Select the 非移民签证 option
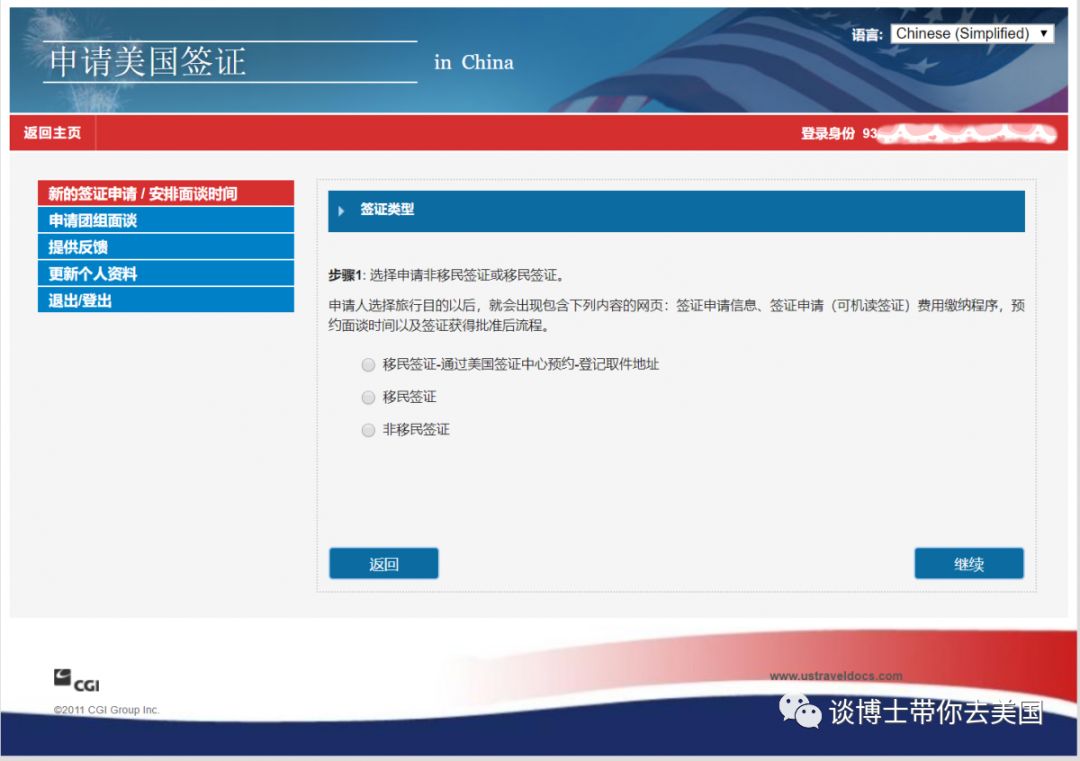Viewport: 1080px width, 761px height. click(x=368, y=430)
